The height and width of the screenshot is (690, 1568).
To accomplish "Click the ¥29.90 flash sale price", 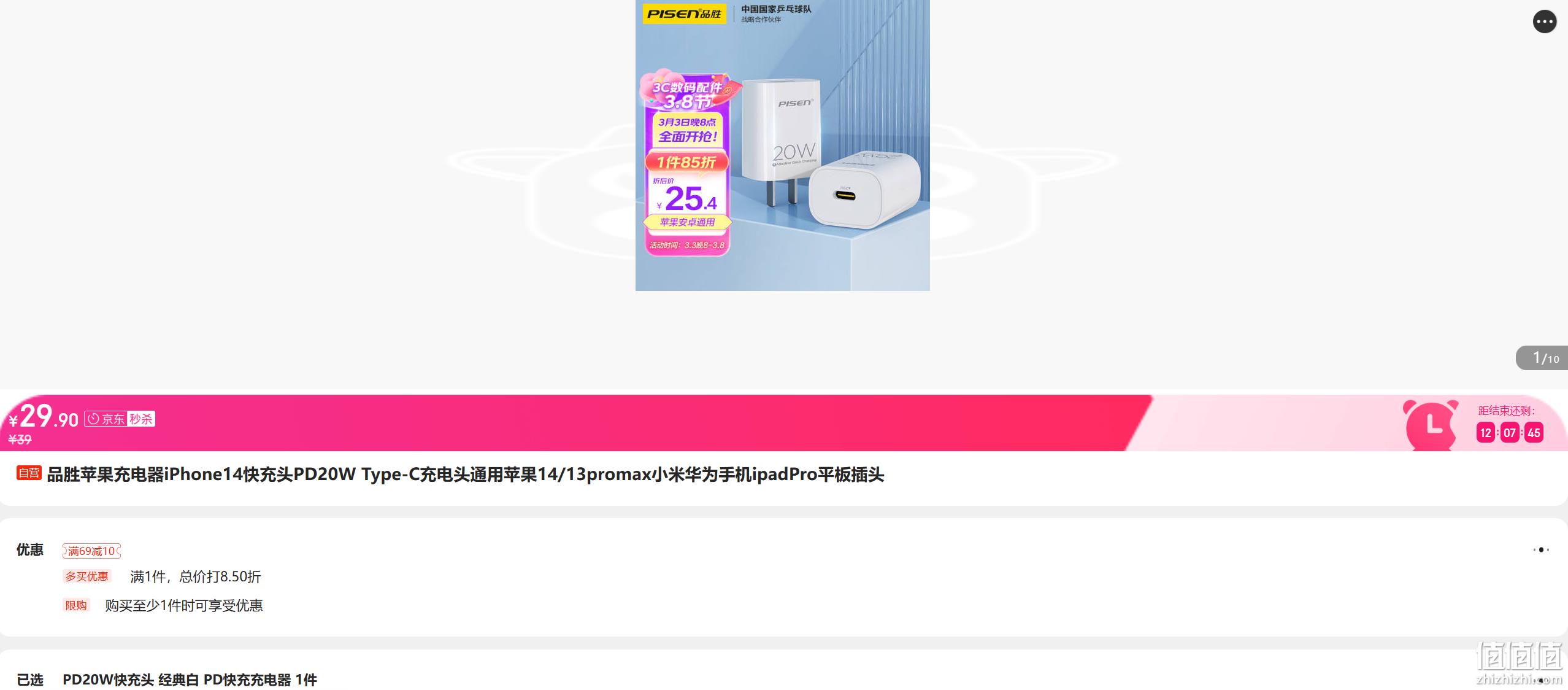I will [x=43, y=417].
